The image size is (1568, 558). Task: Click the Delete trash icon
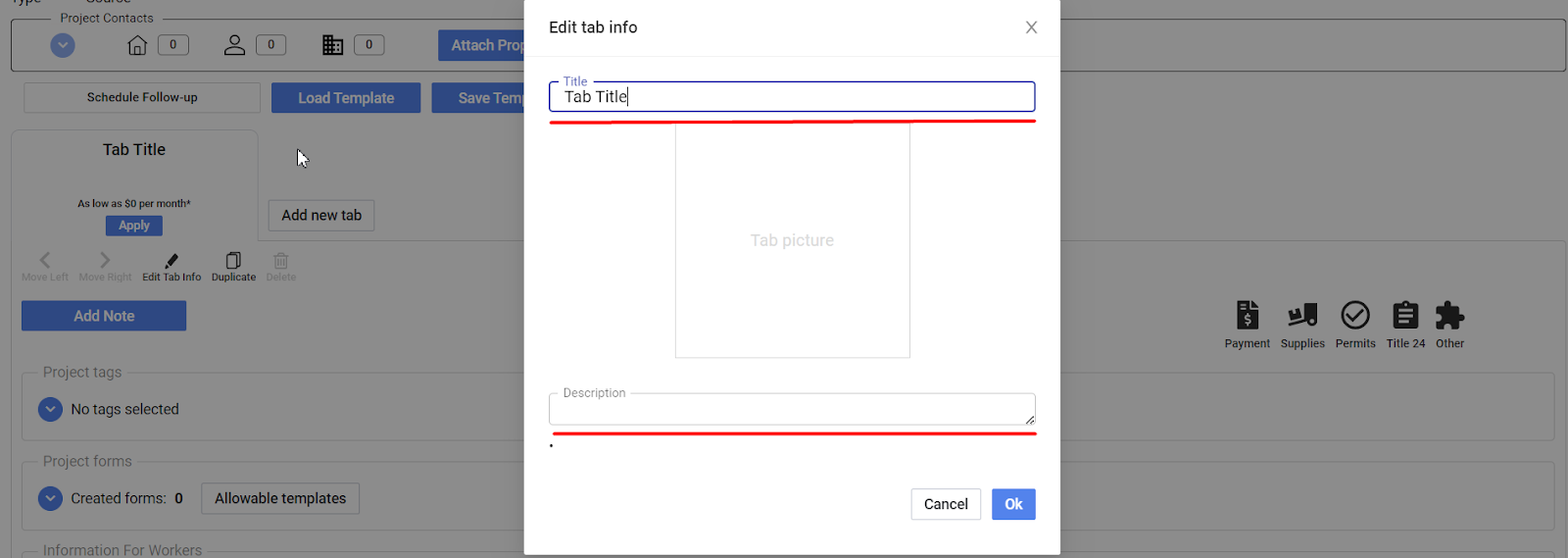[281, 261]
